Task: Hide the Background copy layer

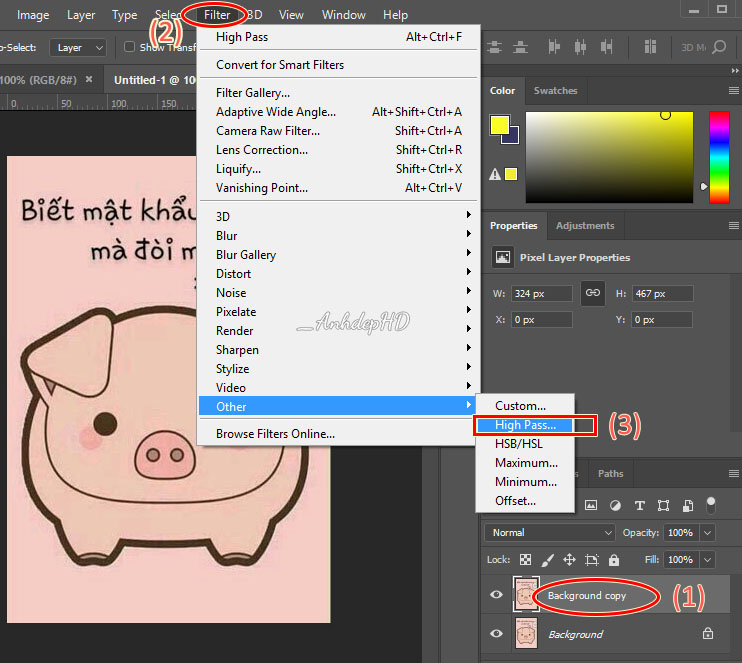Action: click(496, 594)
